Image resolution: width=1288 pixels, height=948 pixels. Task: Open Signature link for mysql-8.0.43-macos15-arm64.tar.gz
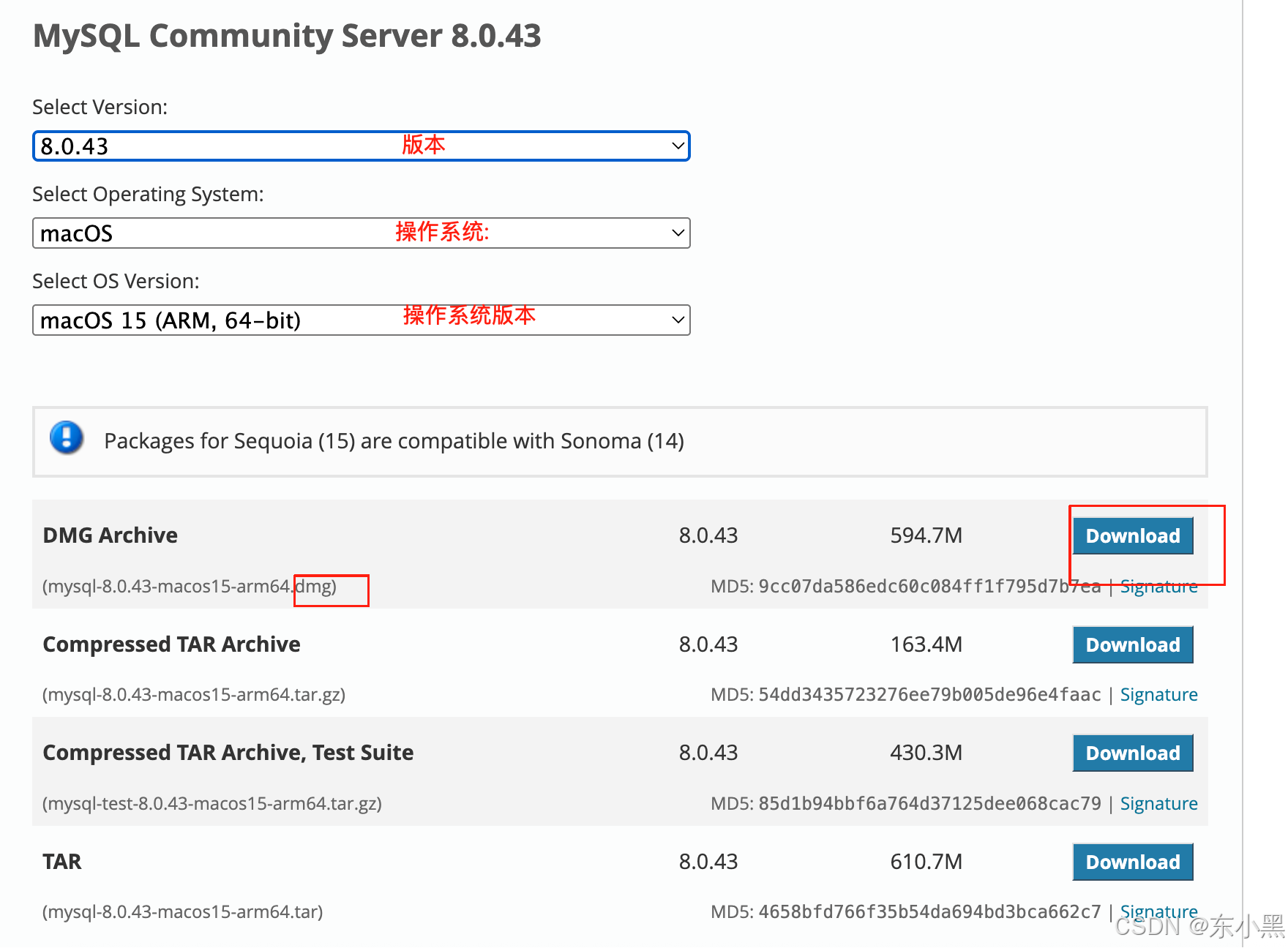1158,694
